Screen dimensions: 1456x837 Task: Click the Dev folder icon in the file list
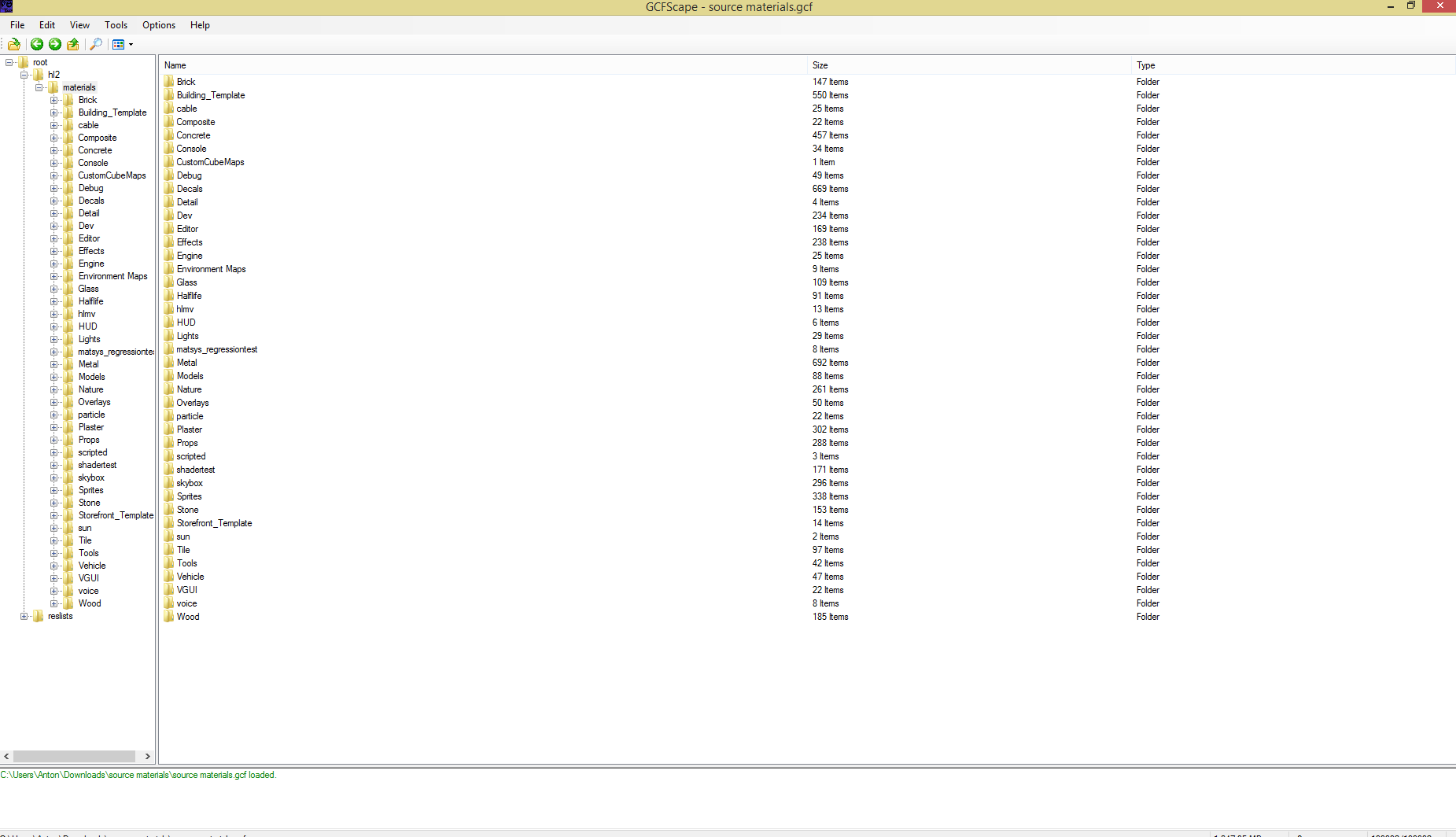pyautogui.click(x=169, y=216)
